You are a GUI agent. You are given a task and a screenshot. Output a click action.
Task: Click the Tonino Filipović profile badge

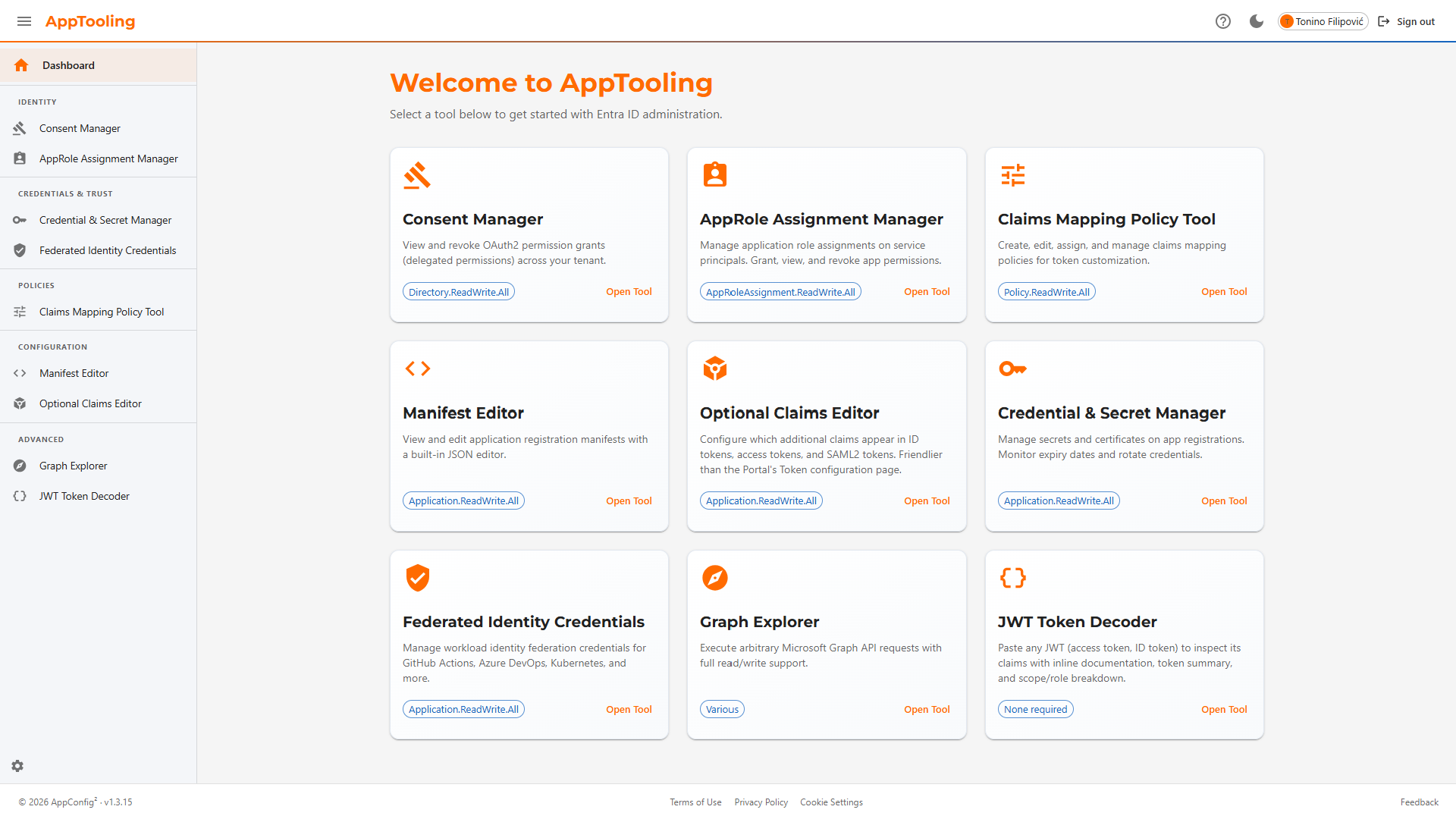point(1323,21)
